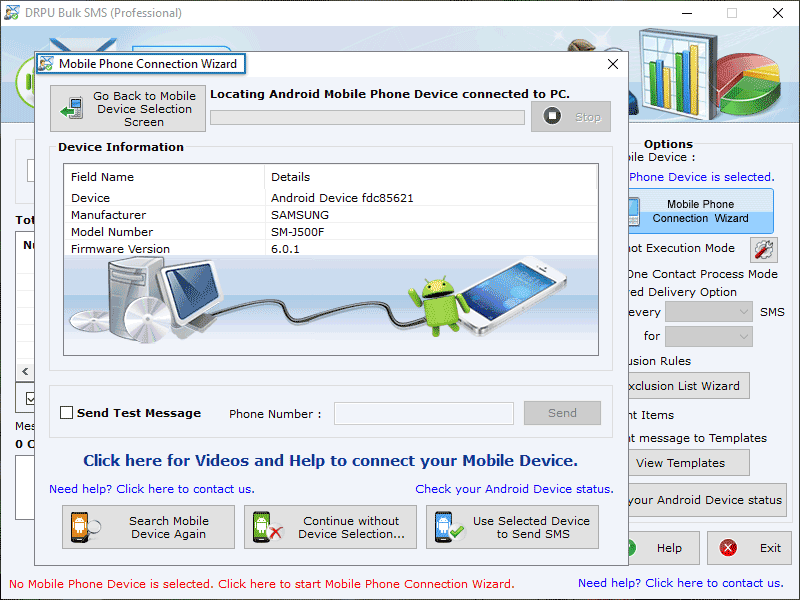Click the Execution Mode tool icon
The width and height of the screenshot is (800, 600).
tap(762, 249)
